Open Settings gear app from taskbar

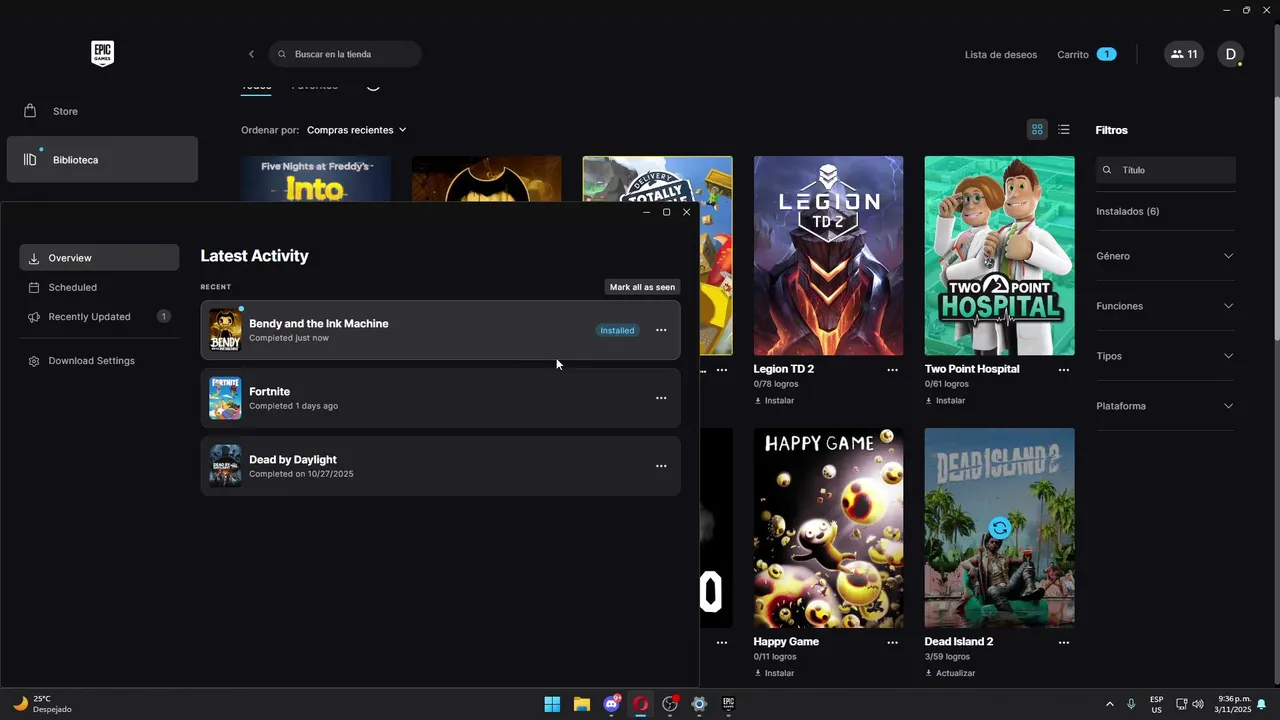click(699, 704)
